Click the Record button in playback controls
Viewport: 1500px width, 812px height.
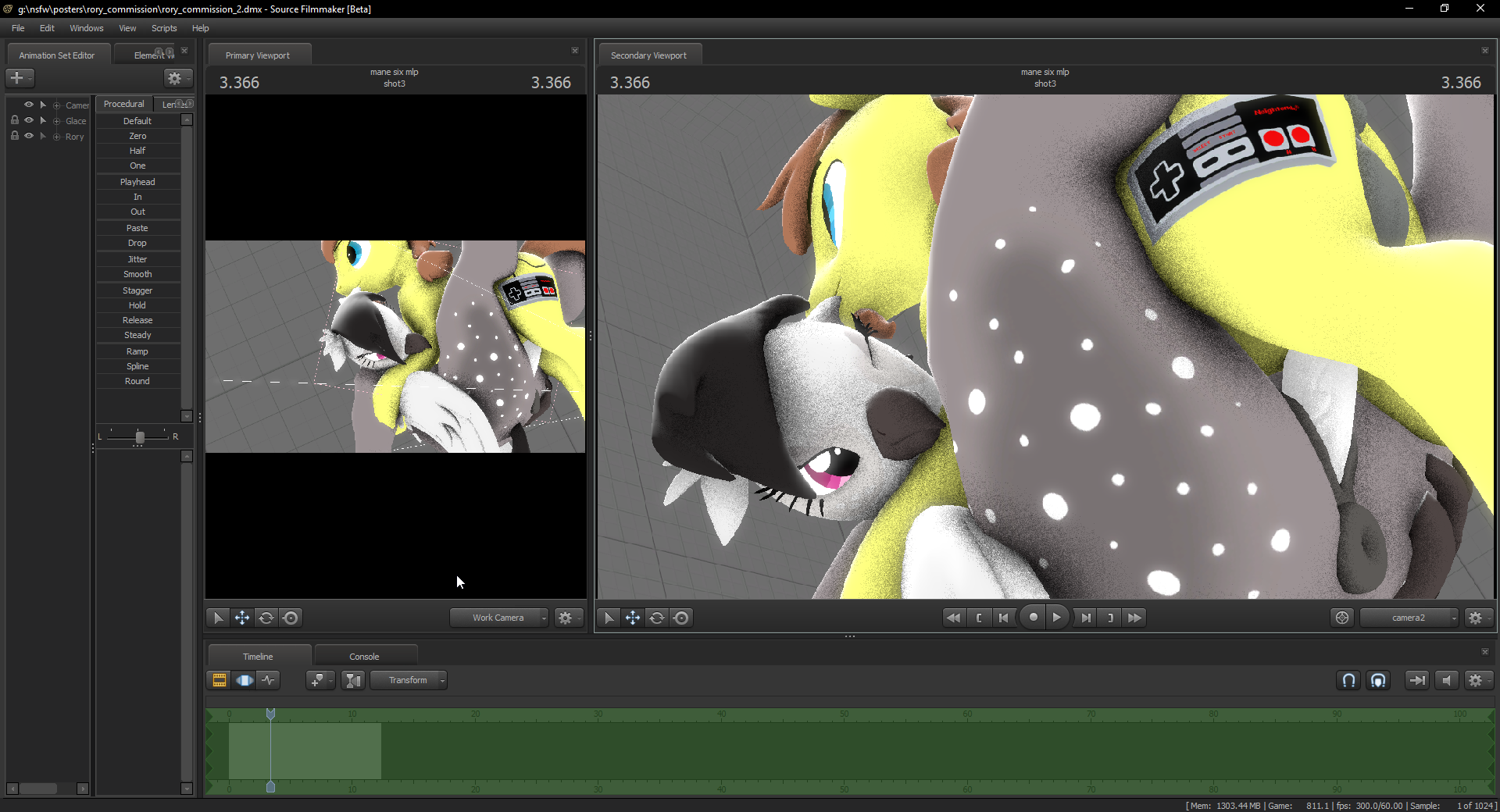point(1033,618)
